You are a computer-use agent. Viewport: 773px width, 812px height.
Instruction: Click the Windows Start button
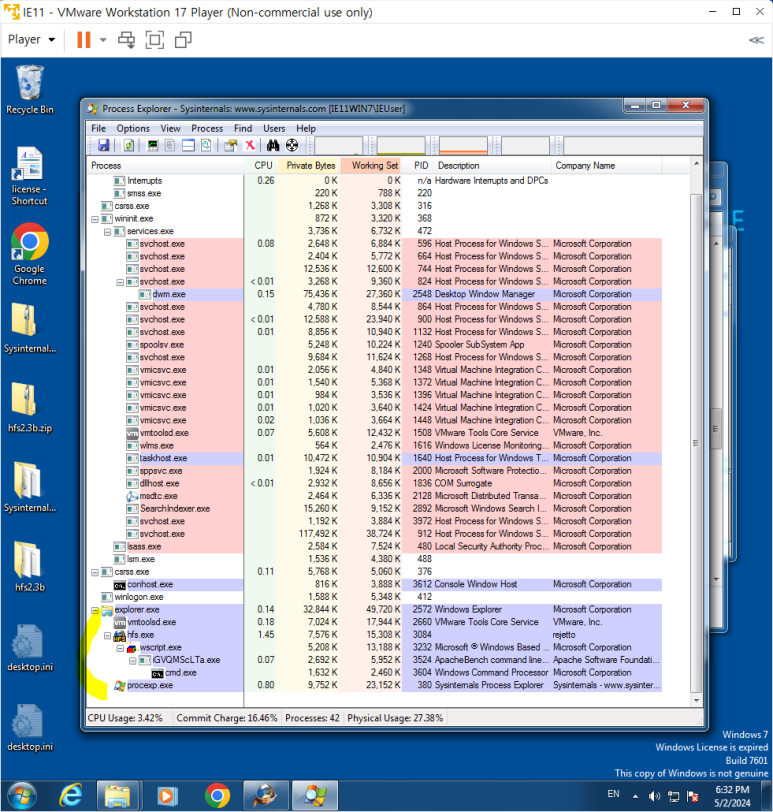point(22,795)
